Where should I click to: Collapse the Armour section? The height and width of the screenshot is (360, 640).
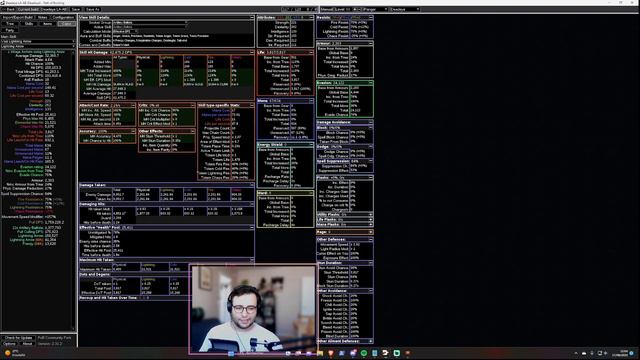371,43
